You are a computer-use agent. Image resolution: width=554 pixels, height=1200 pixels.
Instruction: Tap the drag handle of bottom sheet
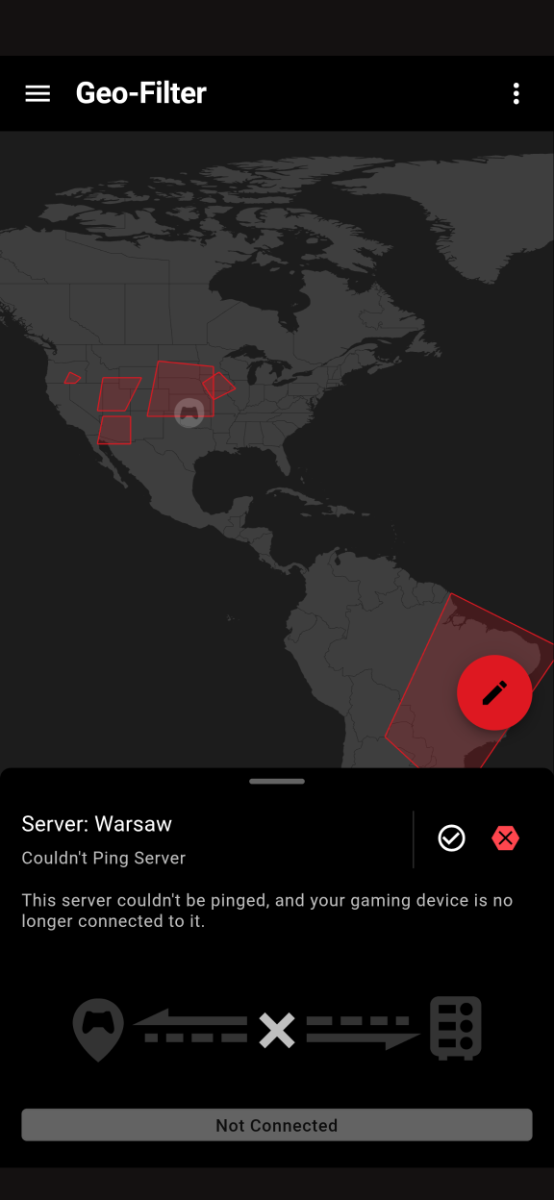click(277, 781)
